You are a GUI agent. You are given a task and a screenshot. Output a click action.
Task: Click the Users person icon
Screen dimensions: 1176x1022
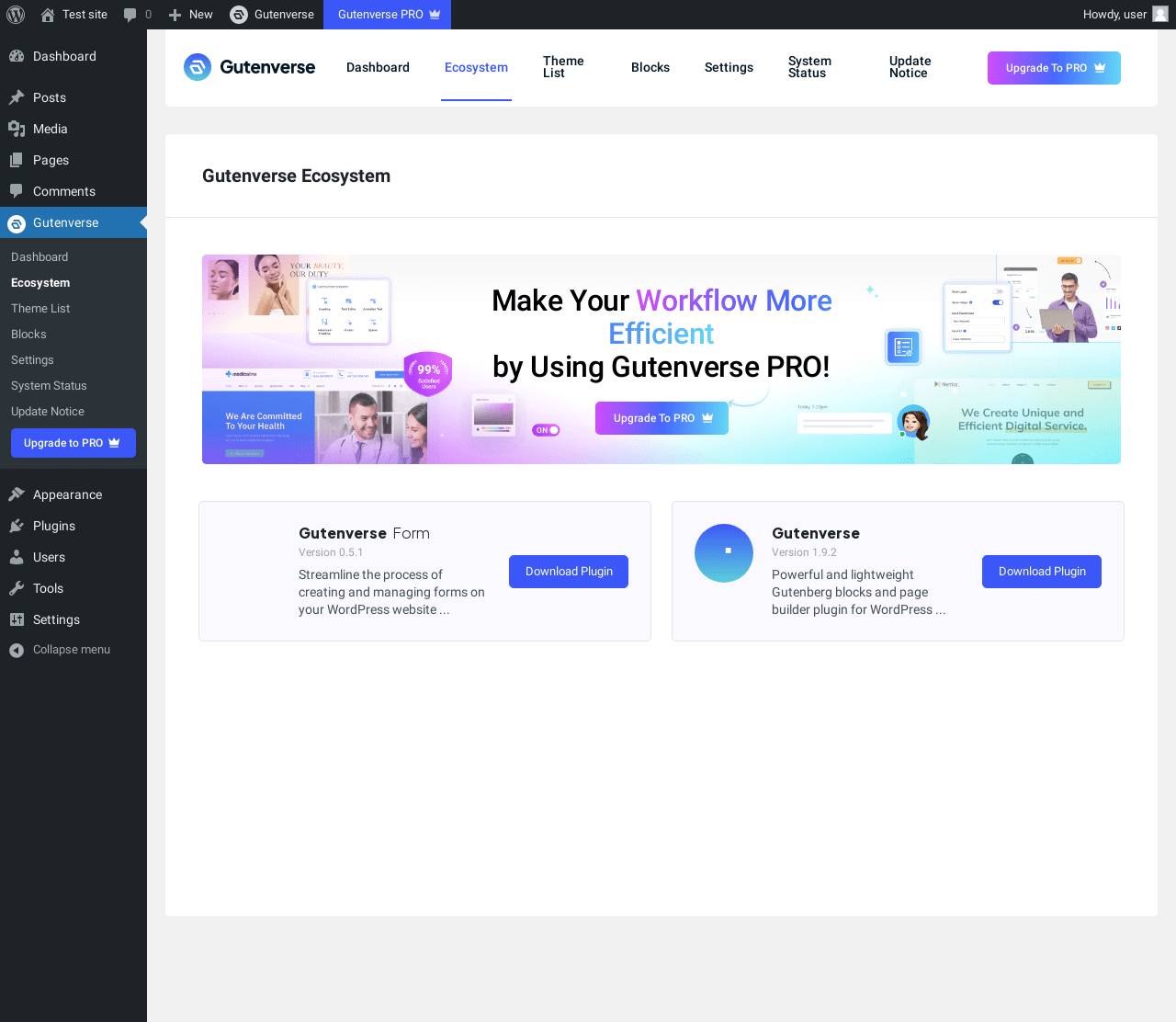[17, 557]
